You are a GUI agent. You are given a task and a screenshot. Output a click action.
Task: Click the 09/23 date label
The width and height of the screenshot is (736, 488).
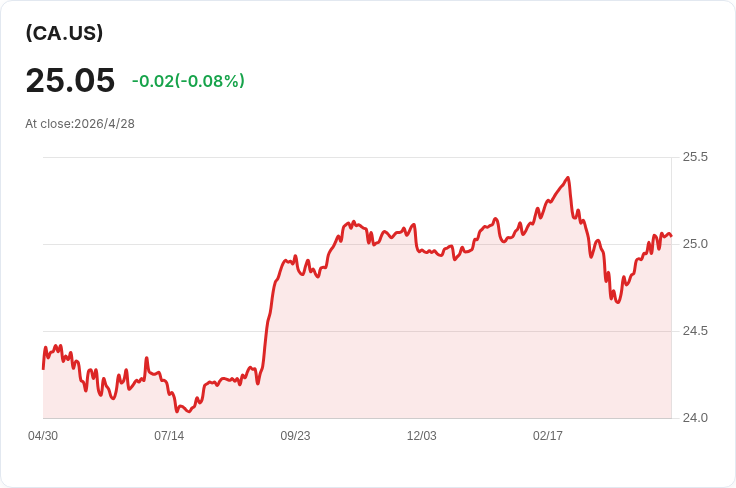click(295, 436)
